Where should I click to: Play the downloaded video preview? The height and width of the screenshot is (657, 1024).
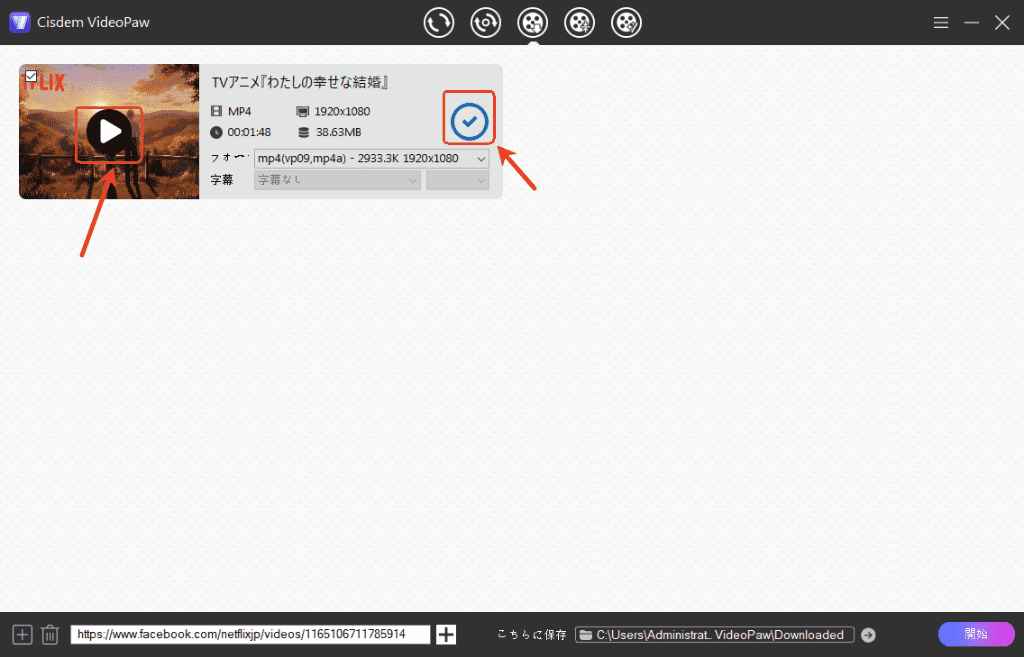(x=109, y=132)
